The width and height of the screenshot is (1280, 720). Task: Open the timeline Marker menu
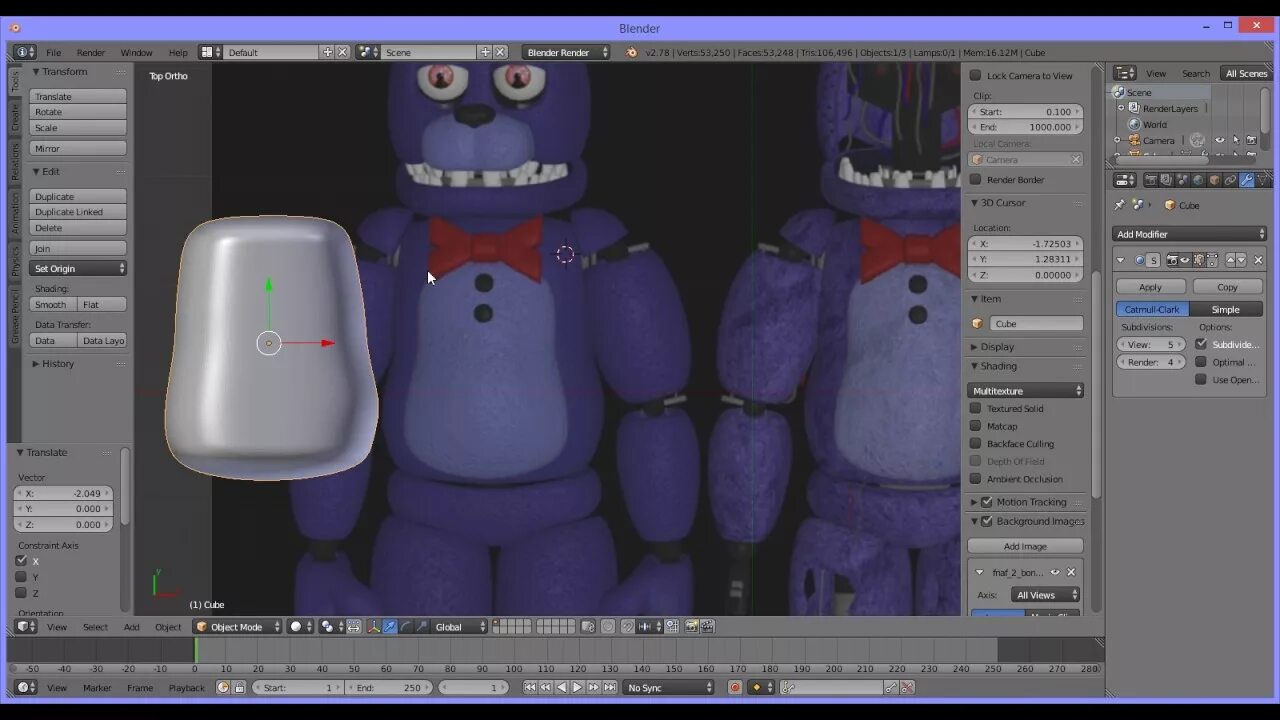(x=97, y=688)
